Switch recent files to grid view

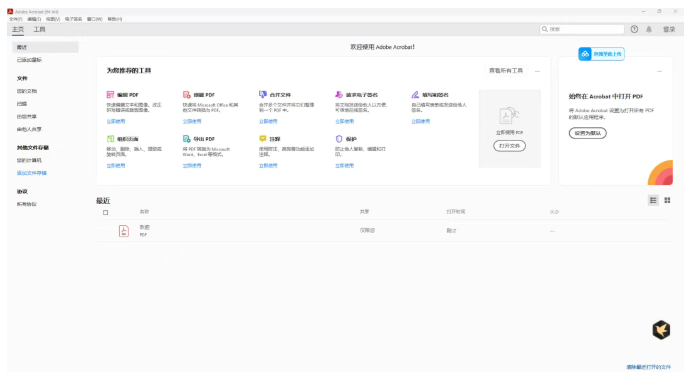coord(667,200)
